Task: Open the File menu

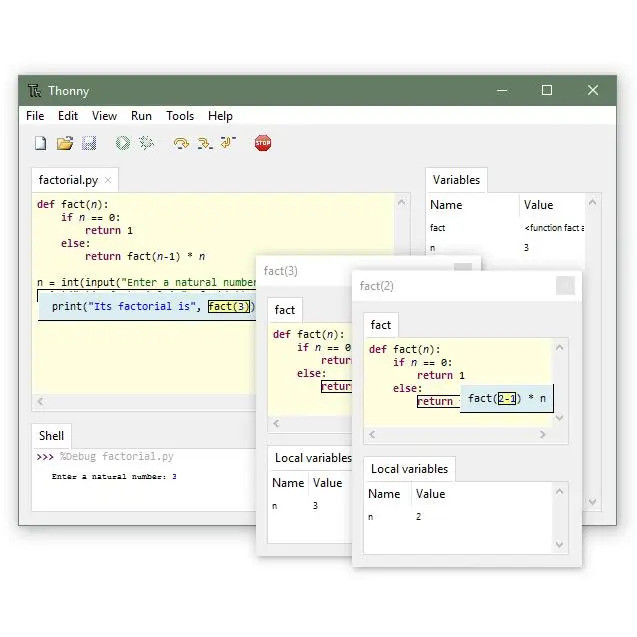Action: pos(35,116)
